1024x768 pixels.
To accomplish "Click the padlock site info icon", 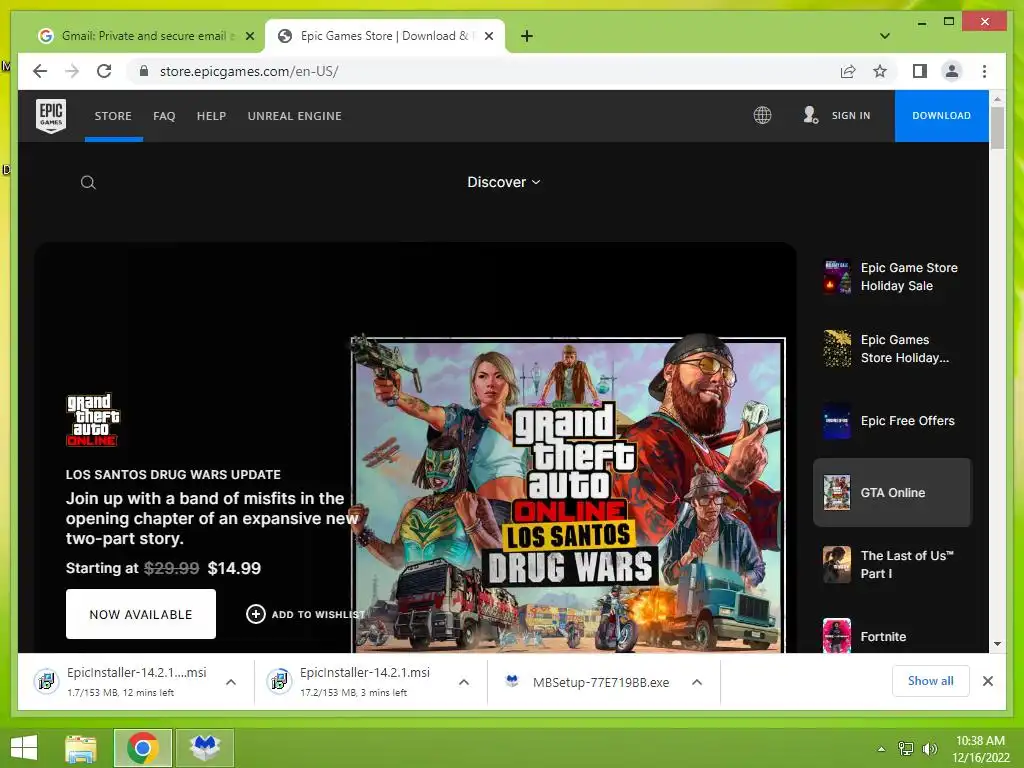I will pos(144,71).
